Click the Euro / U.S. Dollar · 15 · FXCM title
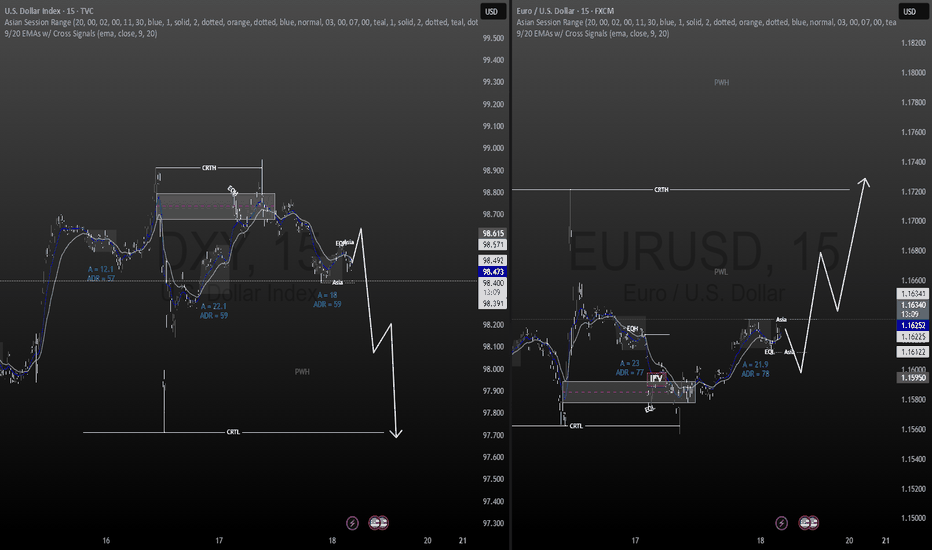The width and height of the screenshot is (932, 550). 565,11
